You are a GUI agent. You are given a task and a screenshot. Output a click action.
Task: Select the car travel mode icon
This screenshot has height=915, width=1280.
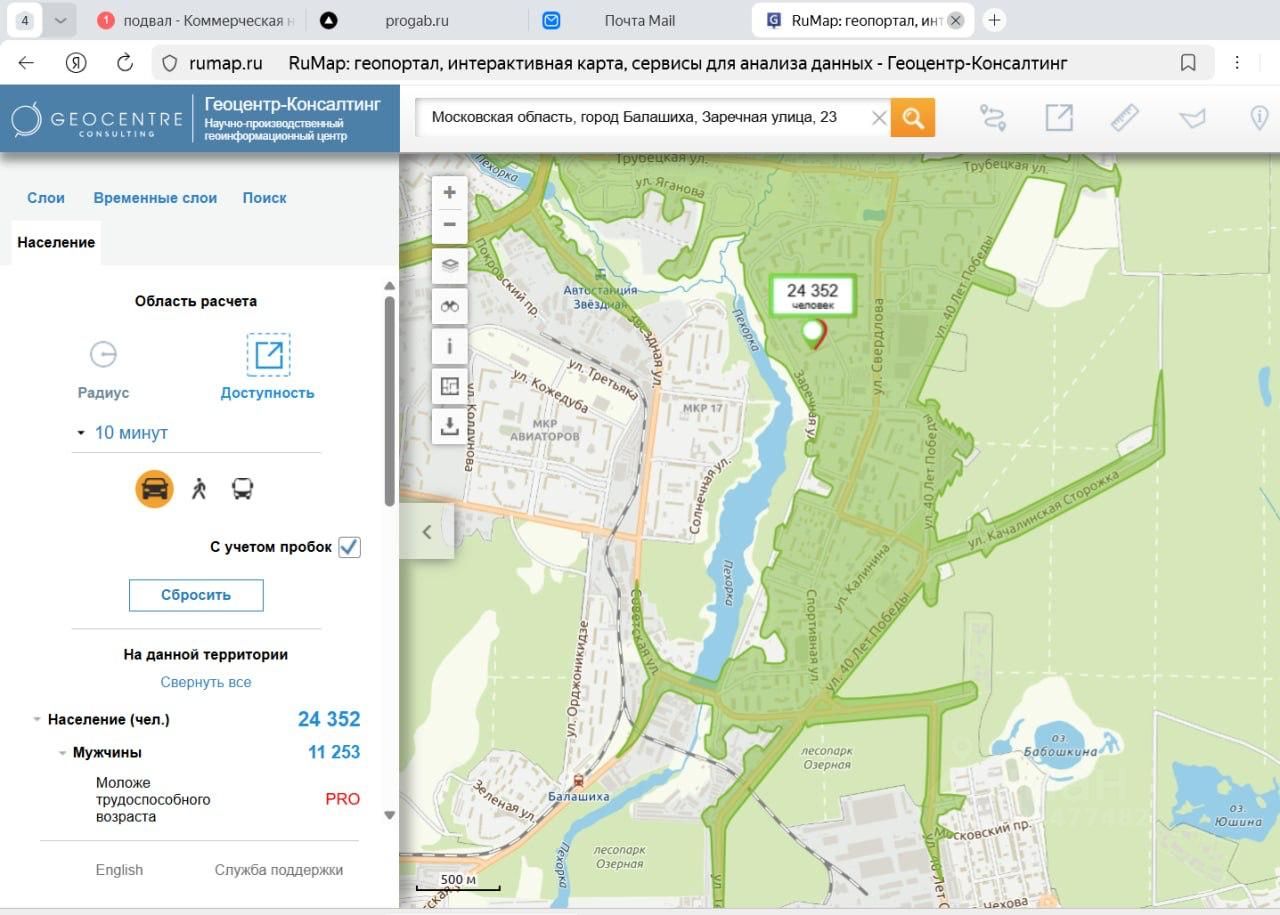pos(155,489)
